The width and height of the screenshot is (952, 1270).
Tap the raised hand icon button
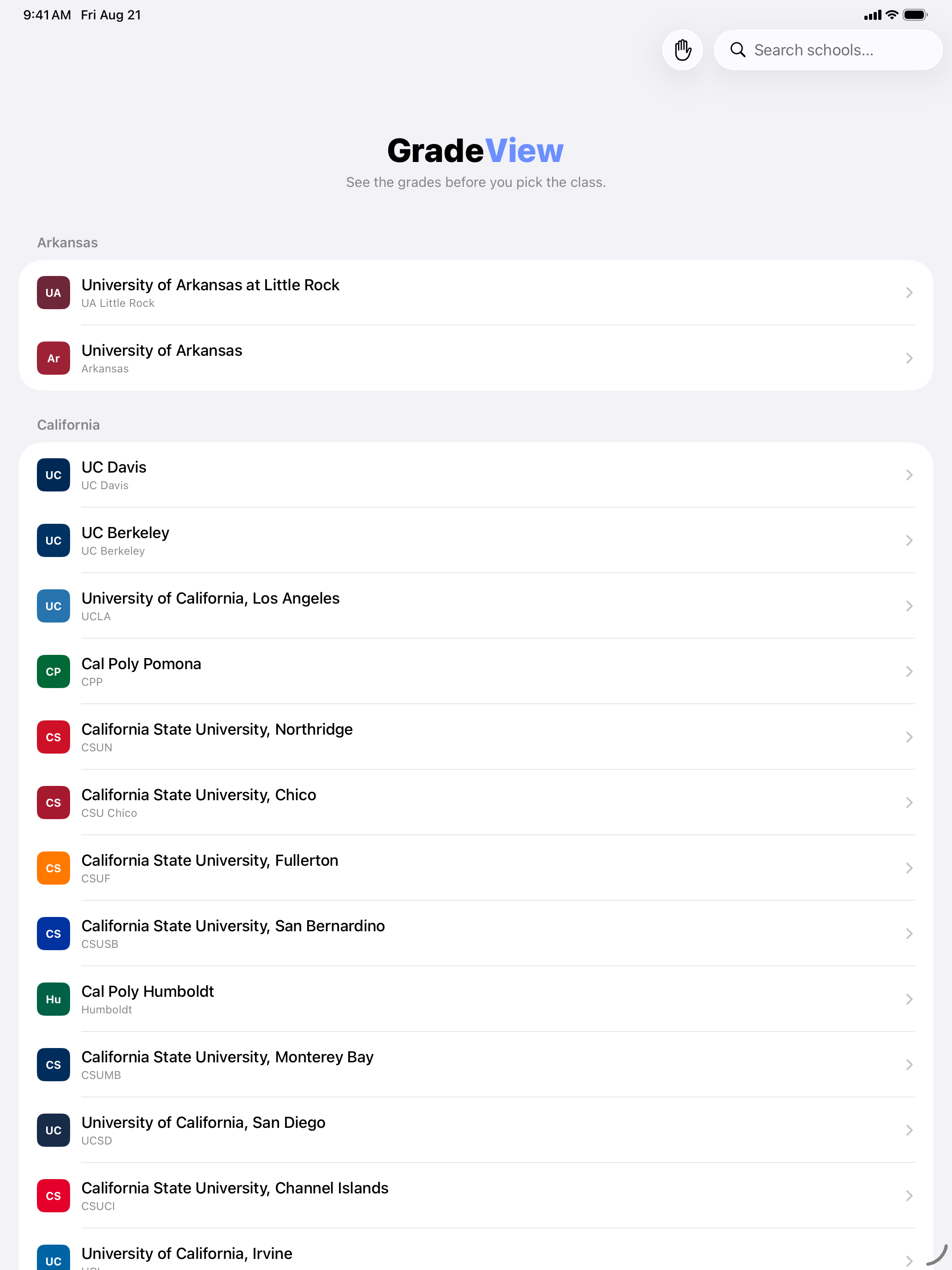coord(682,50)
